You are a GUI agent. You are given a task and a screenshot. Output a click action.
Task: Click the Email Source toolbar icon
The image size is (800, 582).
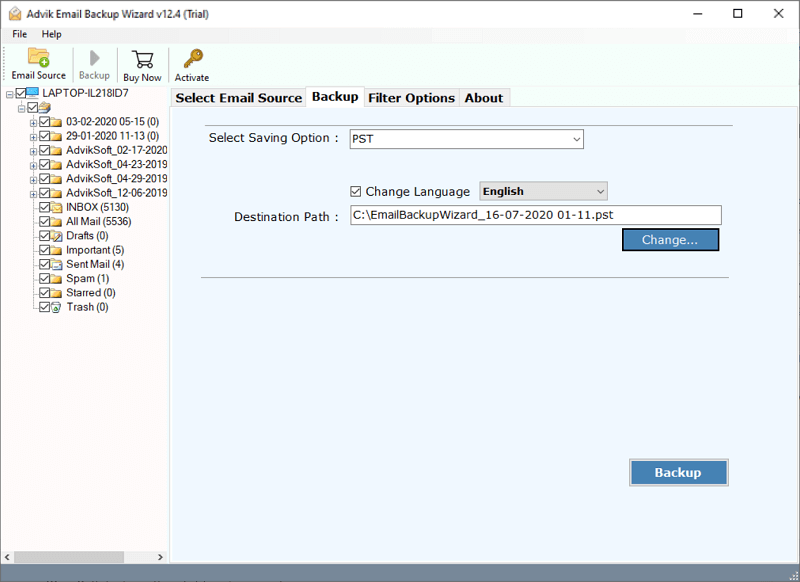tap(38, 58)
